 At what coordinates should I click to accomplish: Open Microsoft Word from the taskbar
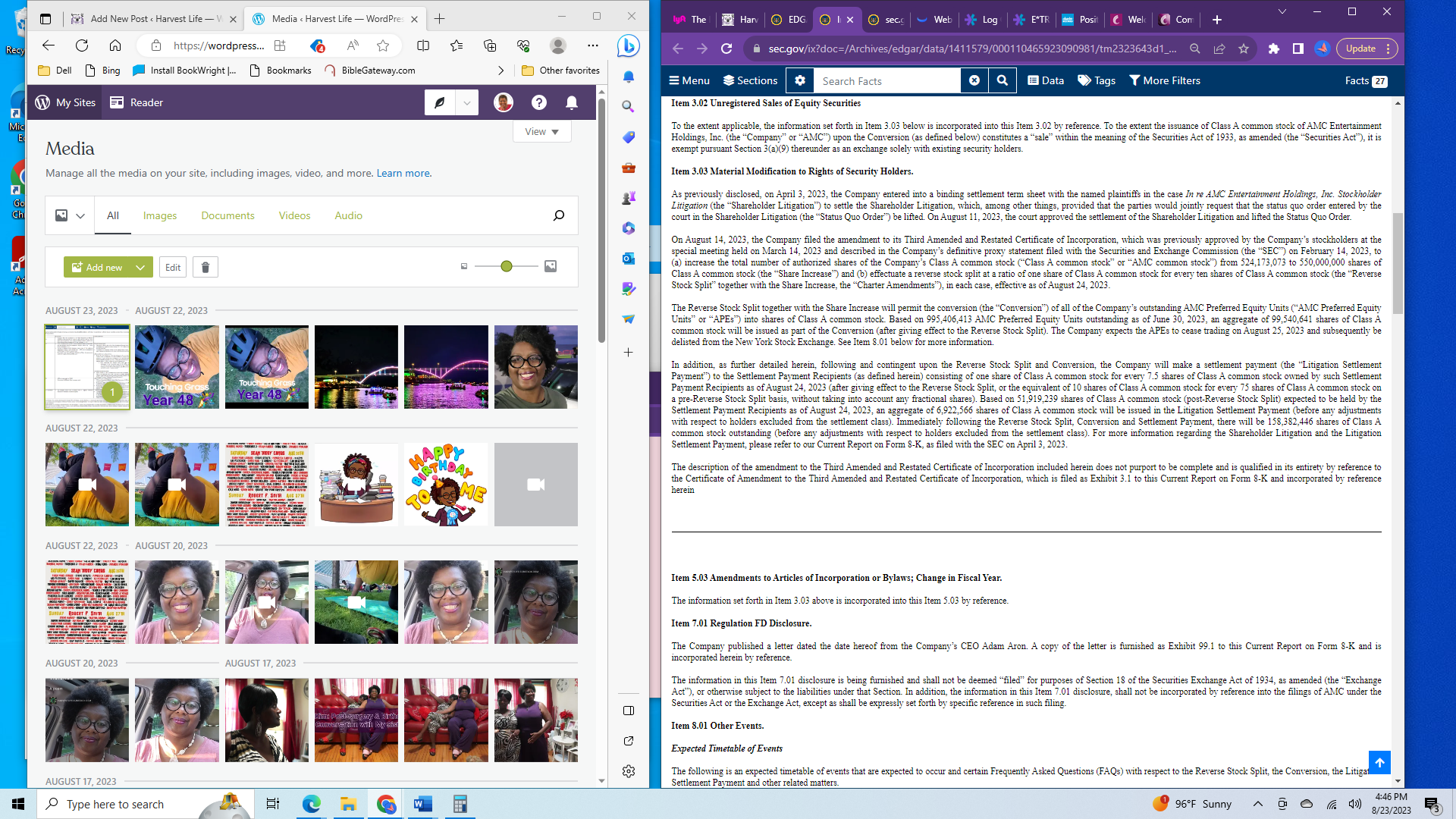coord(423,804)
